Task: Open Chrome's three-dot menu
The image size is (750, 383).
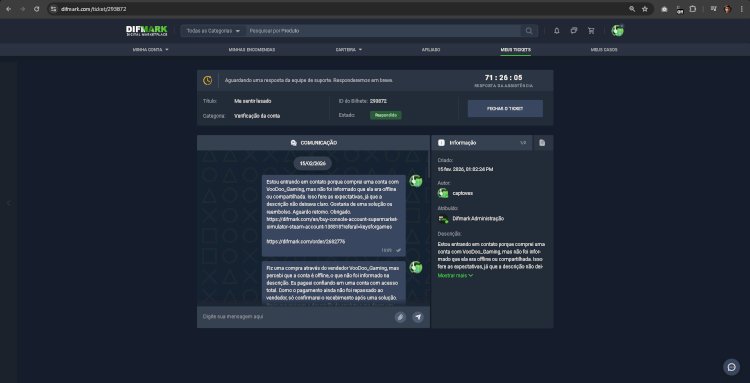Action: (x=741, y=9)
